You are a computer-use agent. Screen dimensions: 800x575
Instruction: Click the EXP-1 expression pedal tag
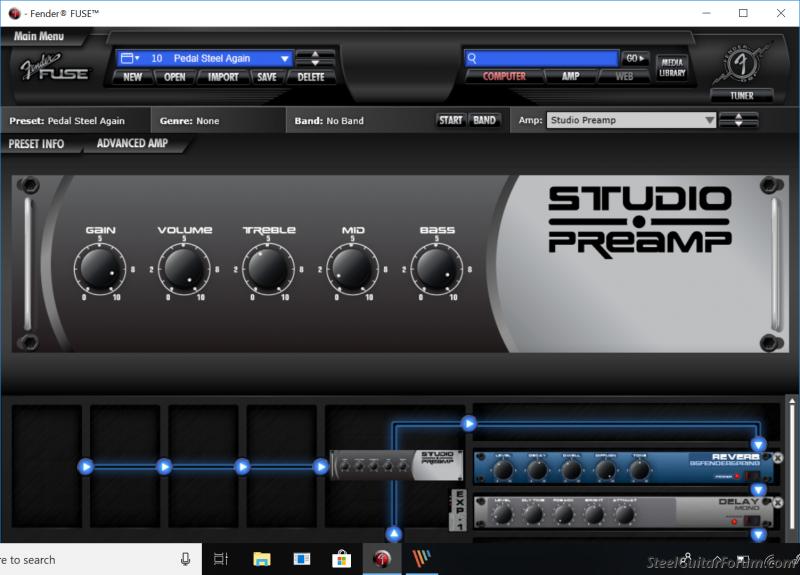(459, 510)
